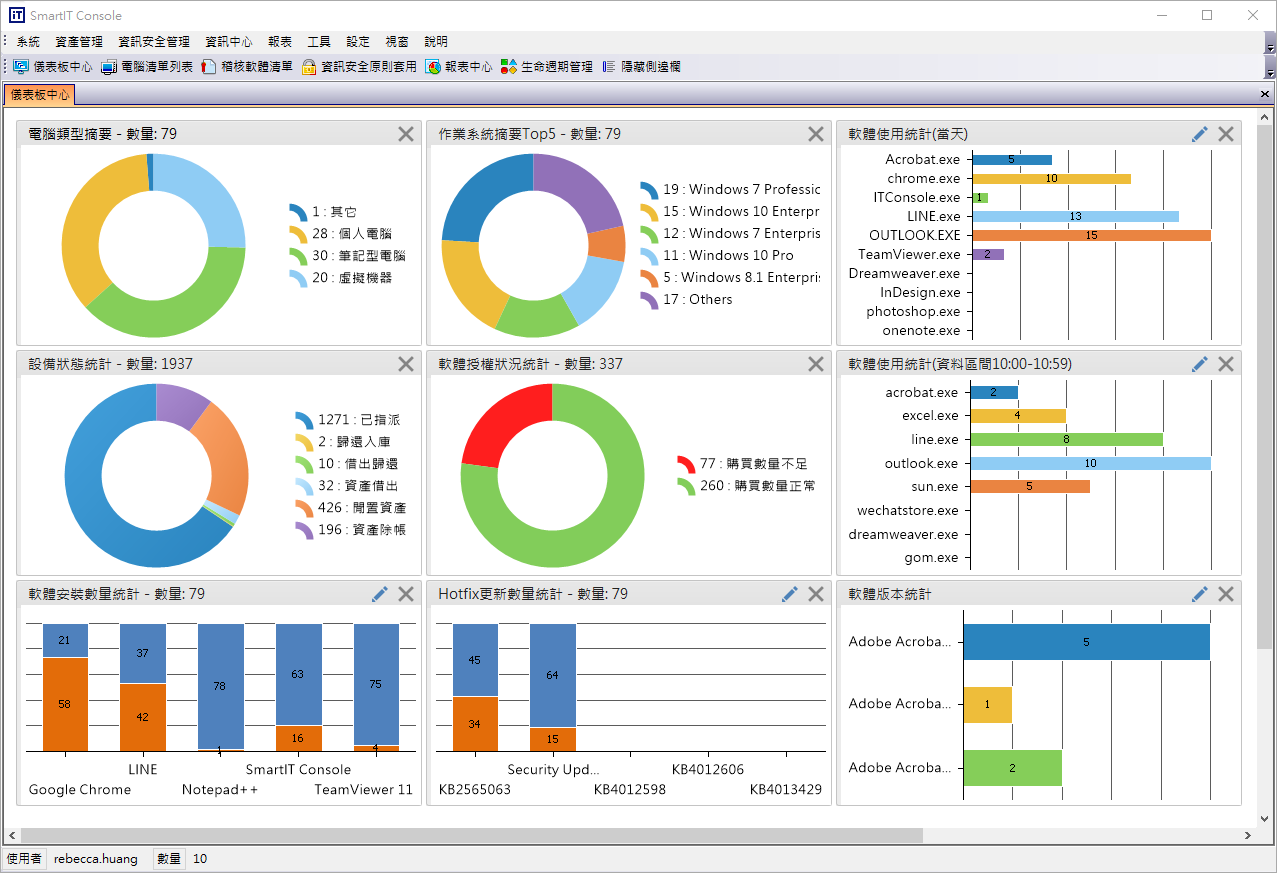1277x873 pixels.
Task: Edit the 軟體版本統計 panel via its pencil icon
Action: pyautogui.click(x=1199, y=593)
